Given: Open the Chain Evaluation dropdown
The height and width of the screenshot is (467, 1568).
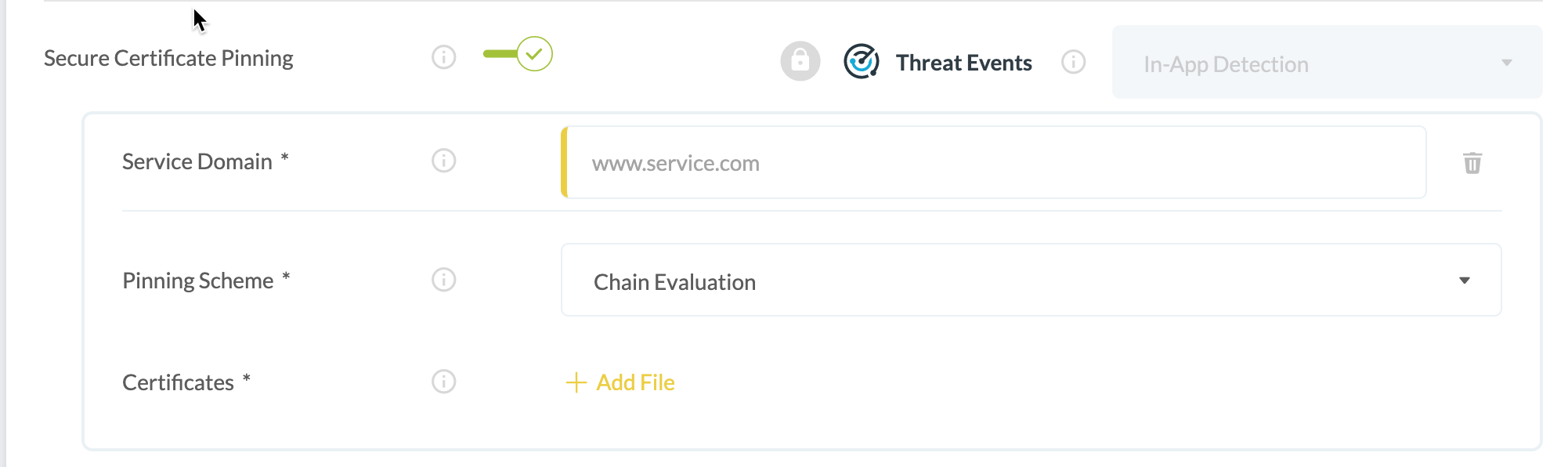Looking at the screenshot, I should pyautogui.click(x=1031, y=280).
